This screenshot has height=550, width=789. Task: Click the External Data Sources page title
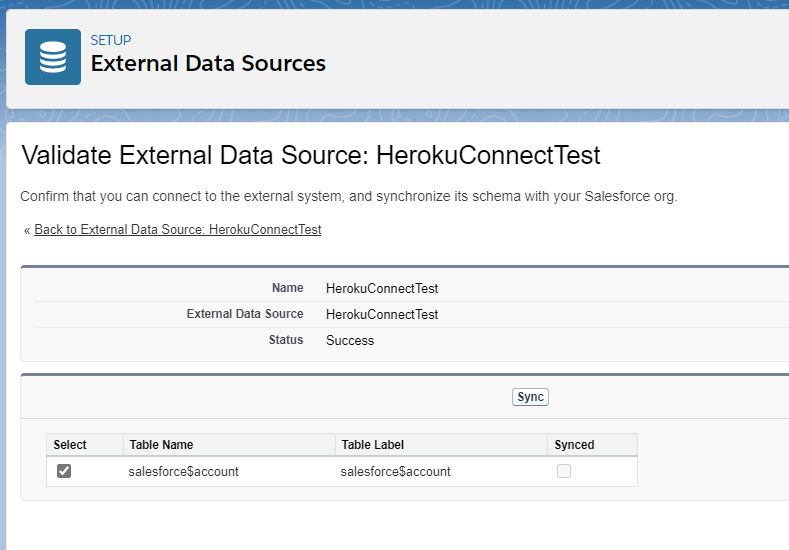tap(208, 64)
